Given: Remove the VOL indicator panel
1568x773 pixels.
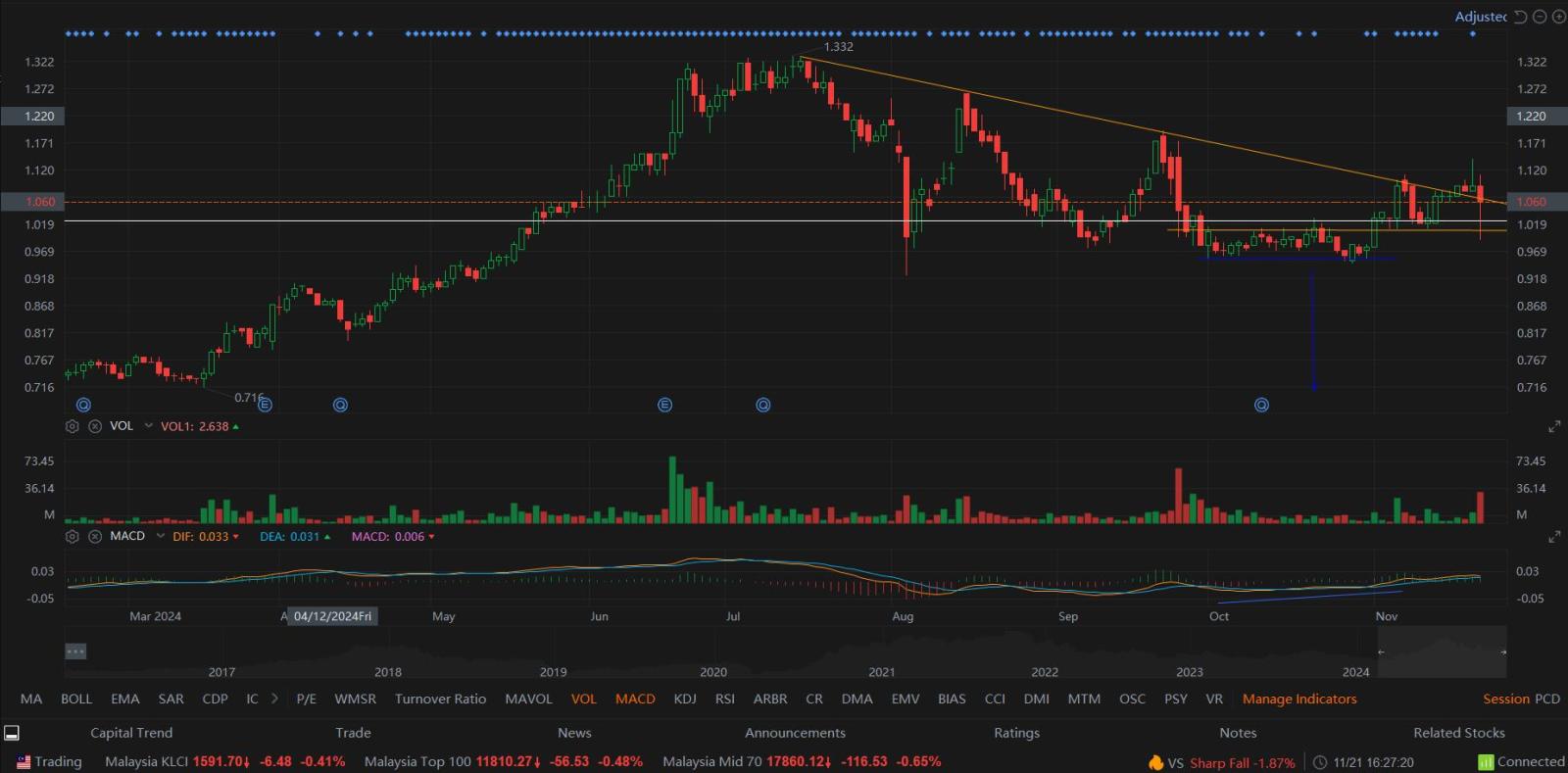Looking at the screenshot, I should coord(95,426).
